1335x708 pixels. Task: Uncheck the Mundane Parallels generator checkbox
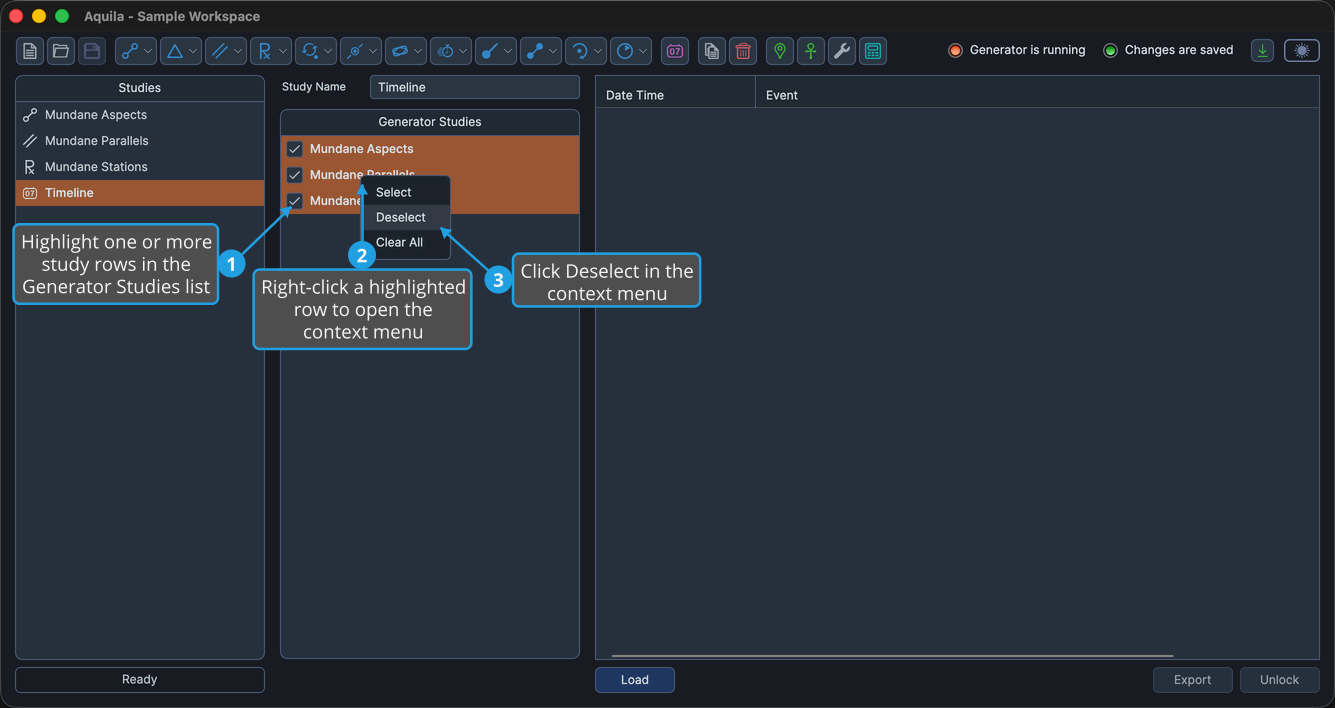[295, 175]
